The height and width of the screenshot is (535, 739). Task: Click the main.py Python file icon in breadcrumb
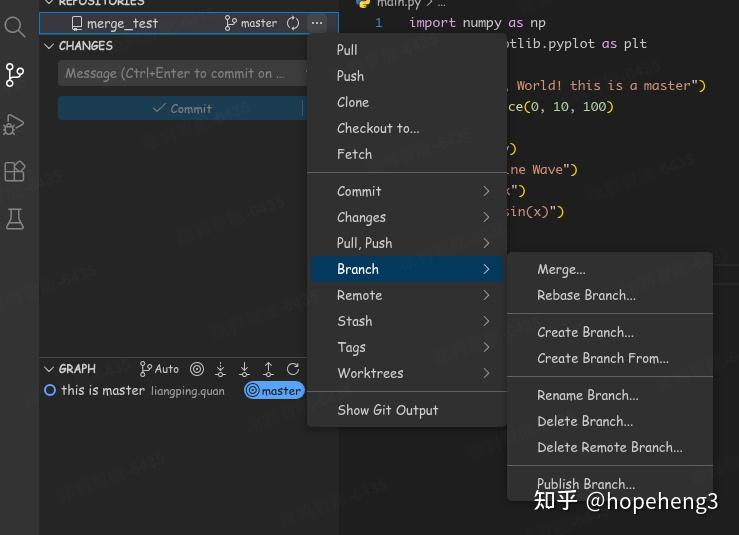tap(362, 3)
